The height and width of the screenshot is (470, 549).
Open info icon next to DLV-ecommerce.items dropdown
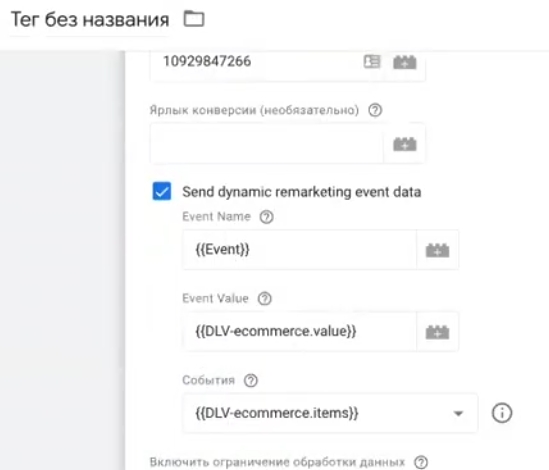click(x=502, y=413)
